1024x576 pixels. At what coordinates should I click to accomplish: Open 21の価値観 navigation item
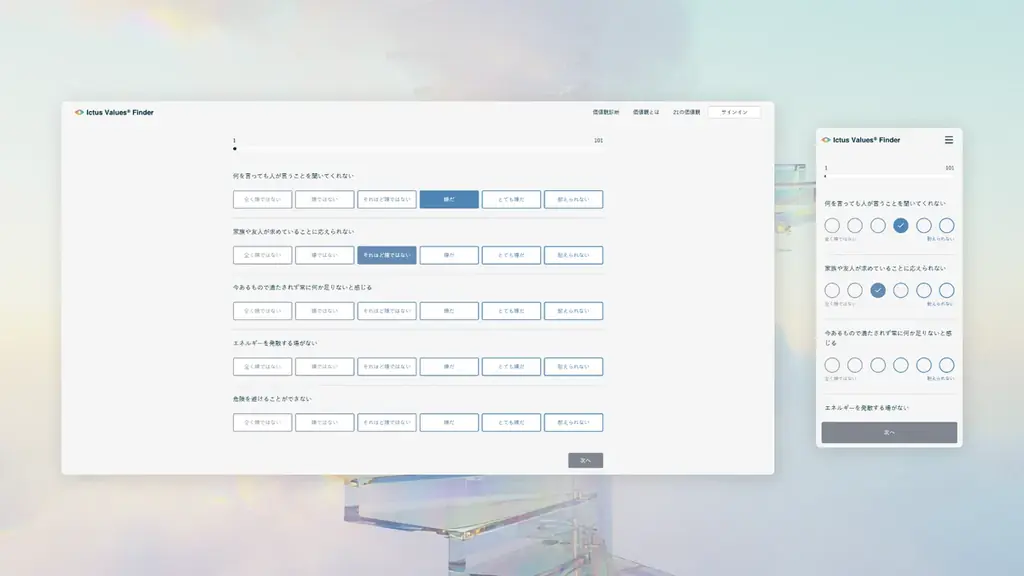tap(686, 112)
